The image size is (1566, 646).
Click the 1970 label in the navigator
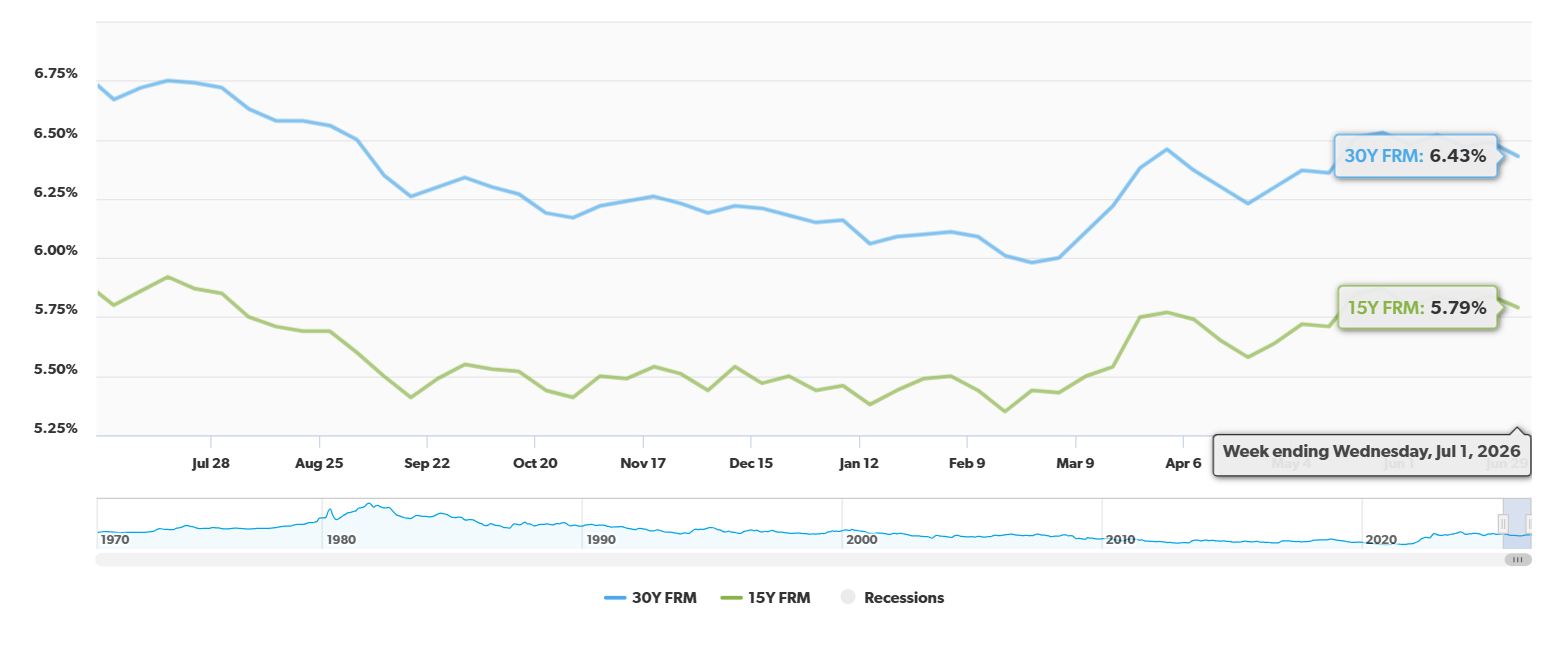[114, 540]
